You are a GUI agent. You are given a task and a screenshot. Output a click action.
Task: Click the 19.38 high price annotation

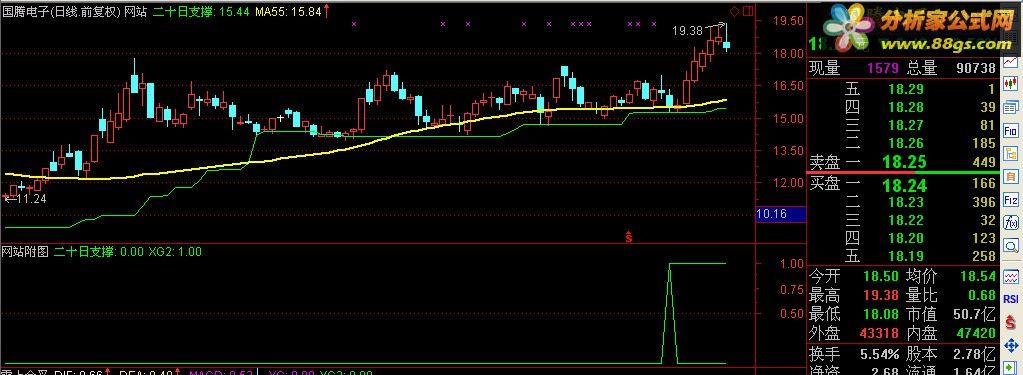point(687,30)
